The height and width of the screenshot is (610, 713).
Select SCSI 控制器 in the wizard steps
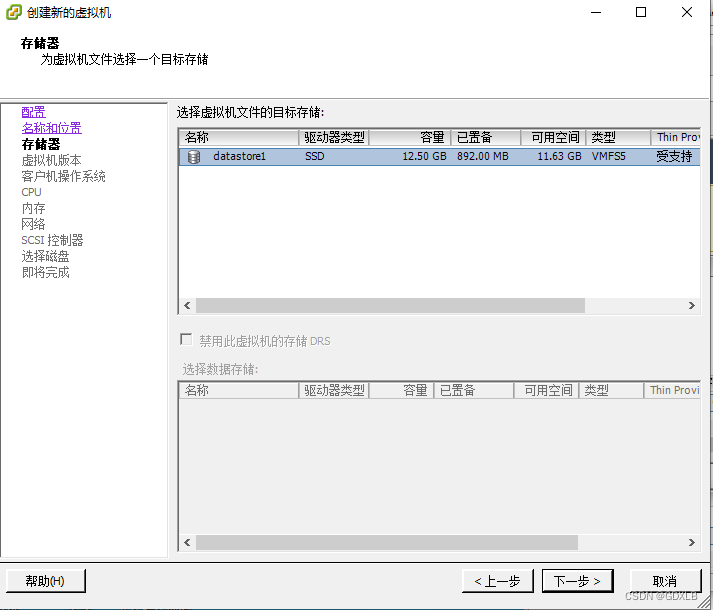pos(52,240)
